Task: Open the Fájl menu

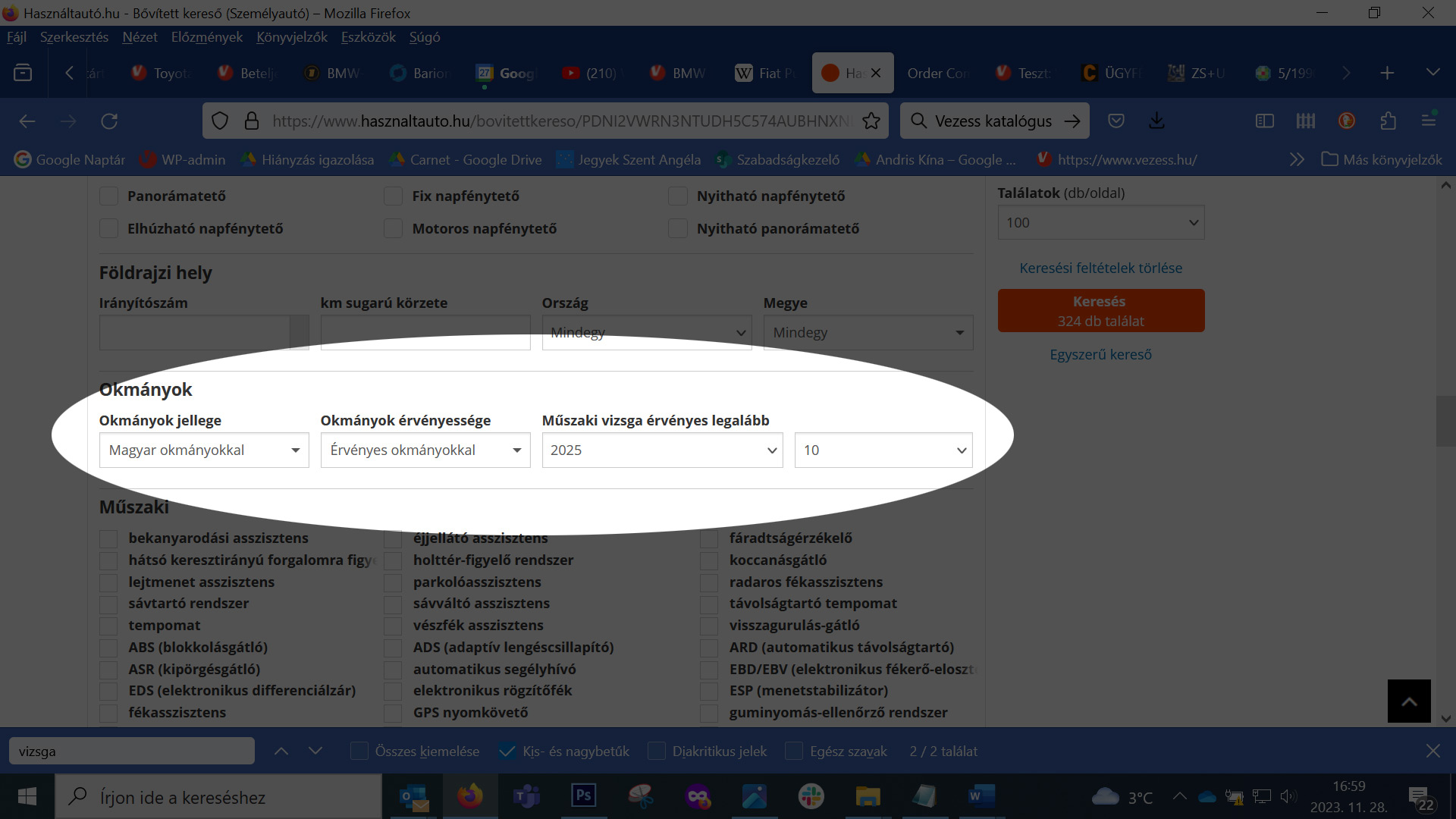Action: [x=17, y=37]
